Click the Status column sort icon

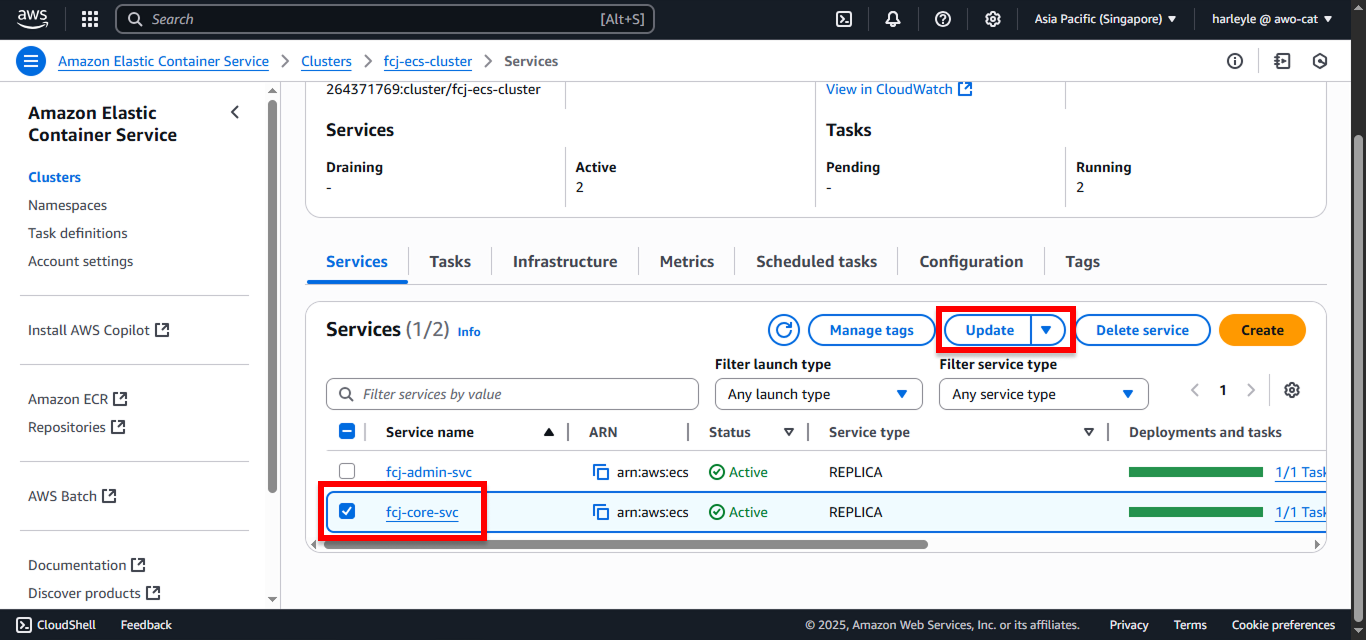[x=788, y=432]
